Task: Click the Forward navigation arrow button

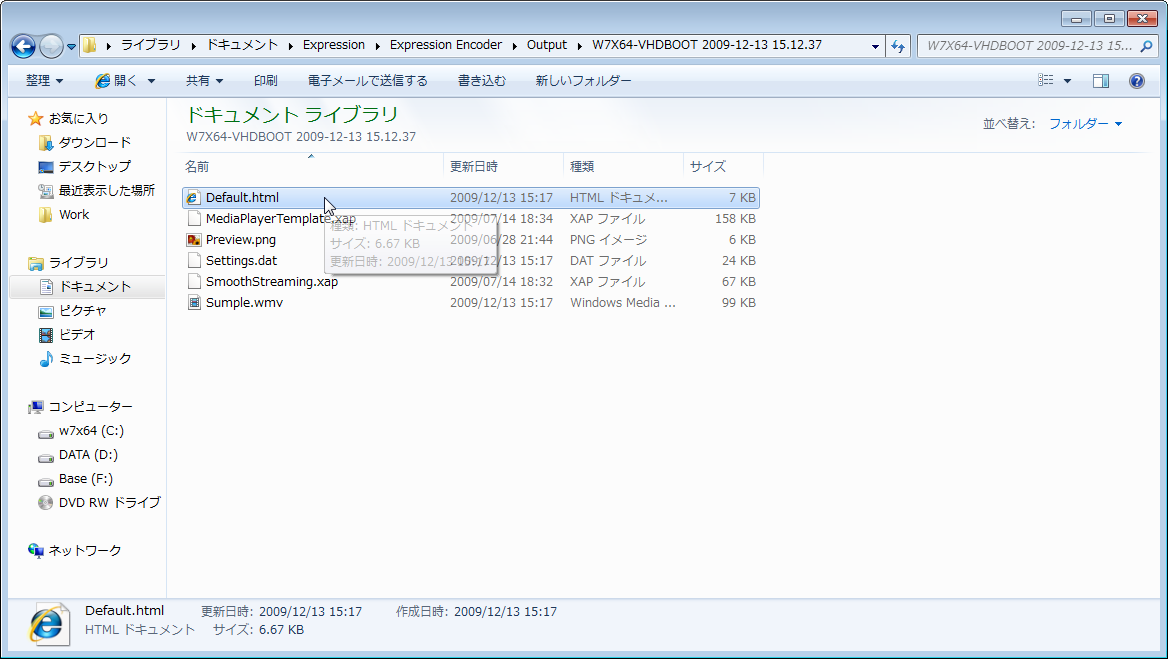Action: pos(51,46)
